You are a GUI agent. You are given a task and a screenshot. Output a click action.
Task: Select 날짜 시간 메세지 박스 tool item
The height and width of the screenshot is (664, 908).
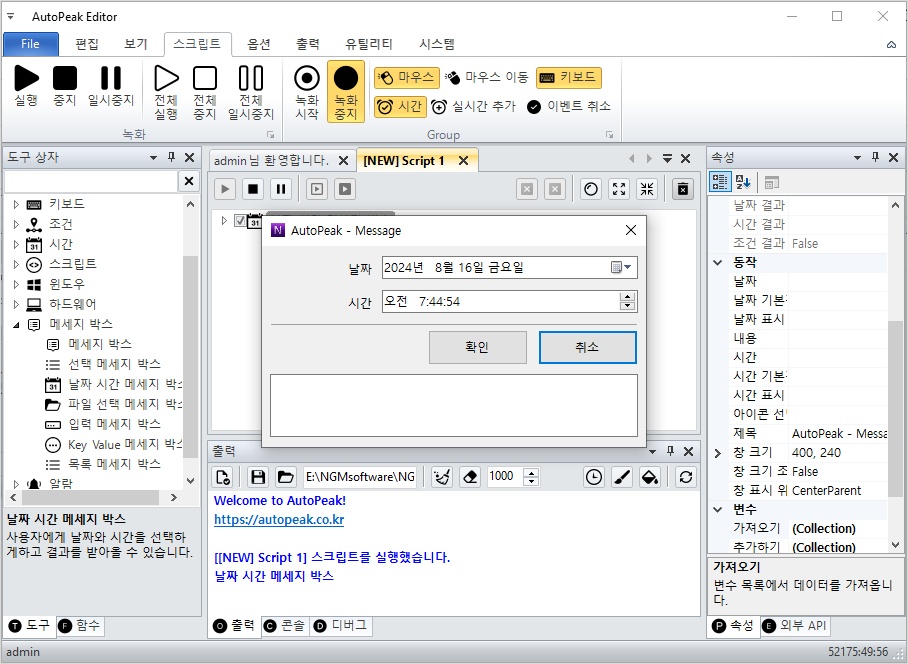(114, 384)
